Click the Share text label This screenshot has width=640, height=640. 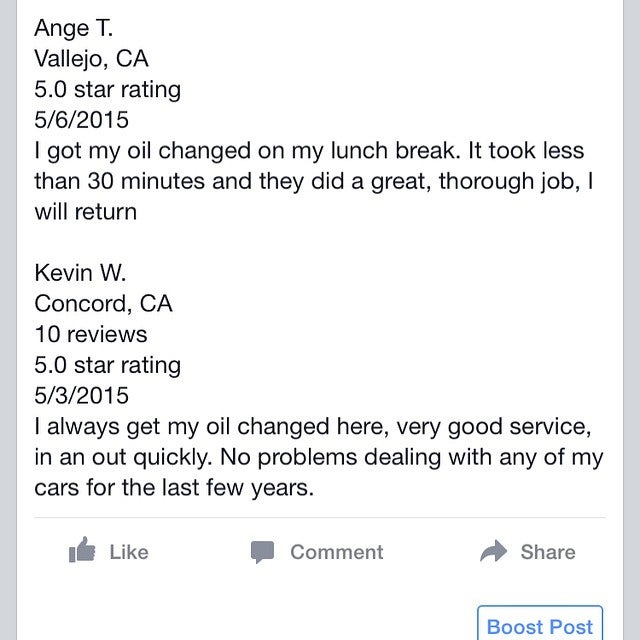point(548,552)
